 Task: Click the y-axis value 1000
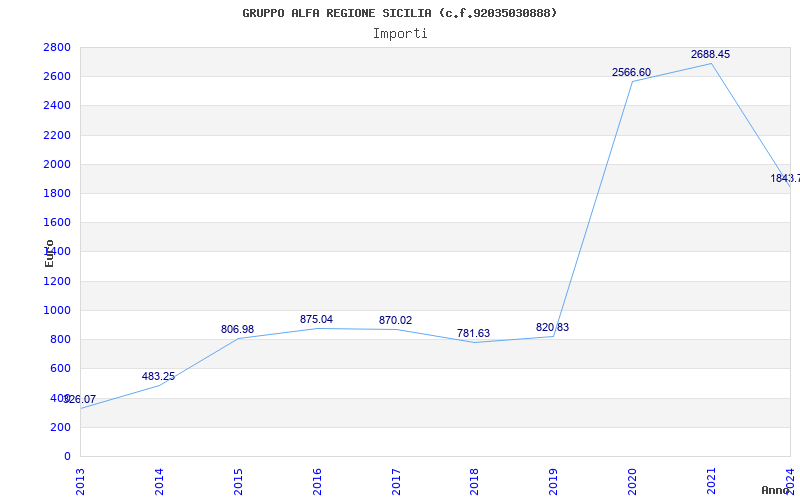(57, 310)
